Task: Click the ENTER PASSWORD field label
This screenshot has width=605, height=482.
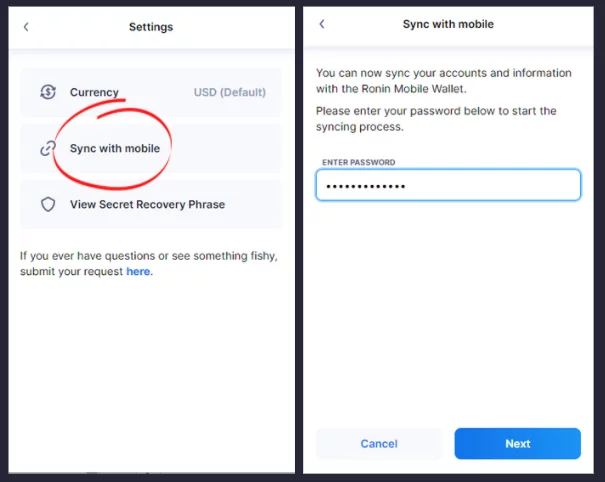Action: pyautogui.click(x=358, y=162)
